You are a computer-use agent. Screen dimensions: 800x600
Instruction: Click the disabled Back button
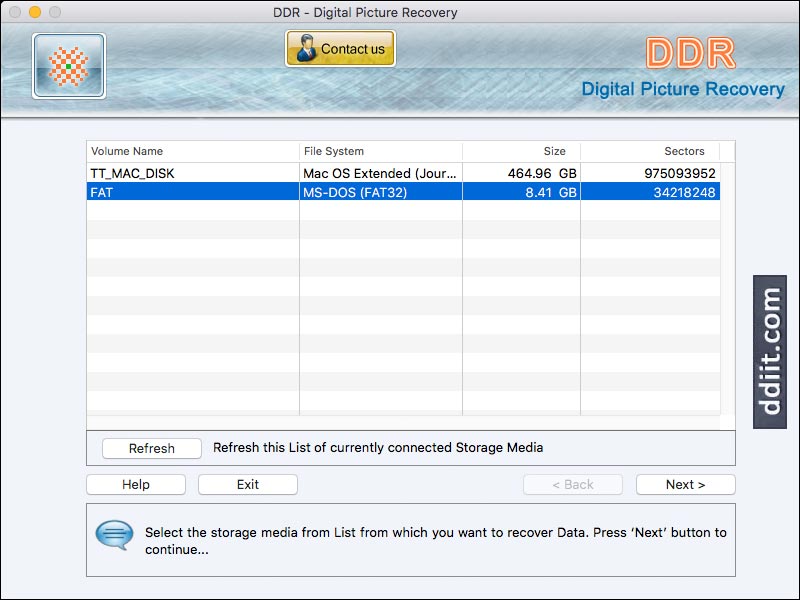coord(572,484)
